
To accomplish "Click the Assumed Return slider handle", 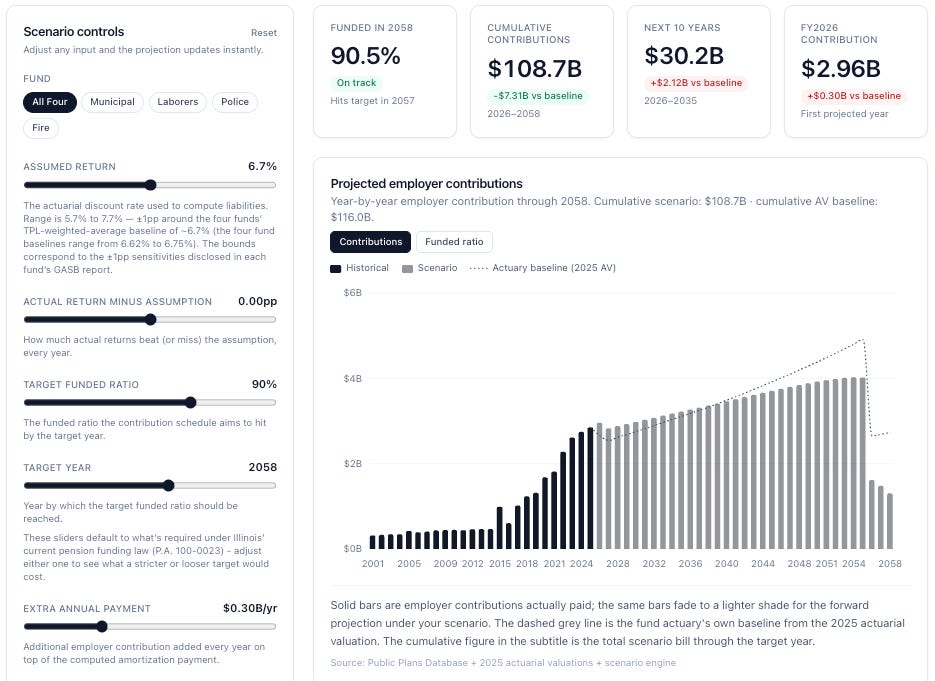I will (151, 185).
